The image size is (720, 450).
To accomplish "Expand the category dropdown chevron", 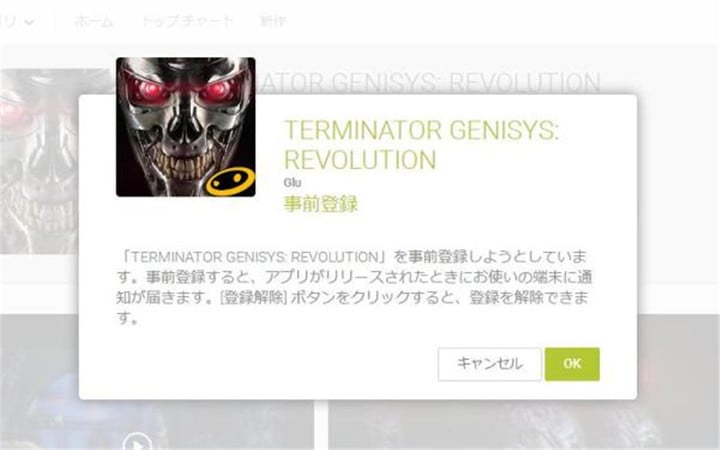I will tap(29, 22).
